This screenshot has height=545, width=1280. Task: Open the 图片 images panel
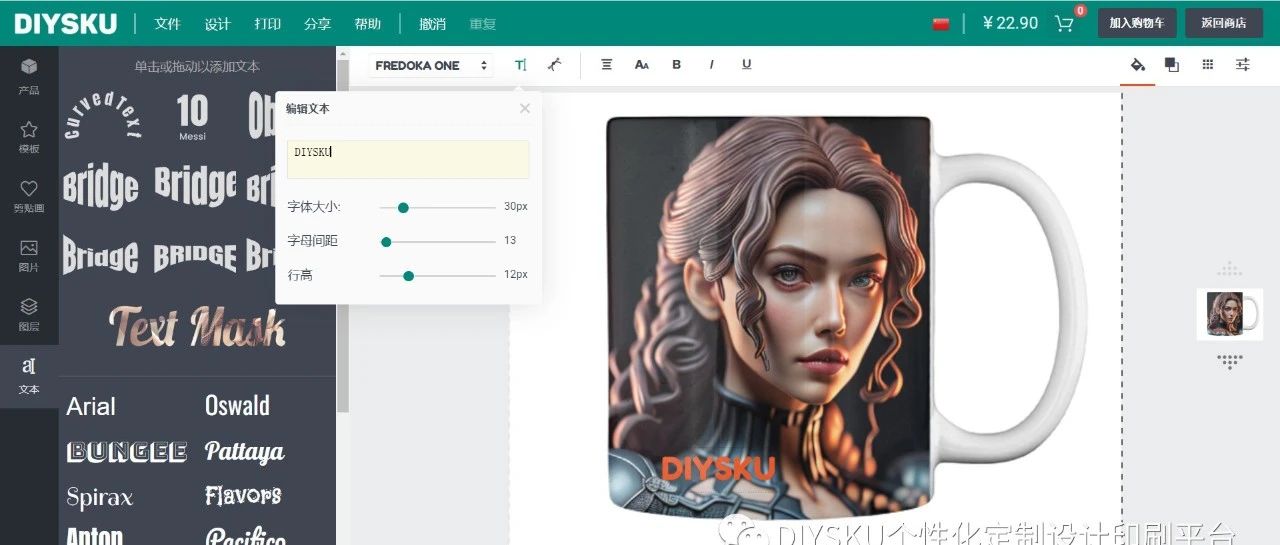(29, 255)
